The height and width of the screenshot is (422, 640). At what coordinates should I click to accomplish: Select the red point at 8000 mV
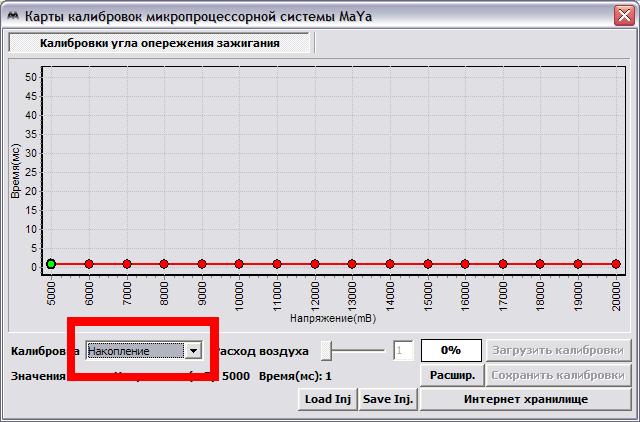pos(164,264)
